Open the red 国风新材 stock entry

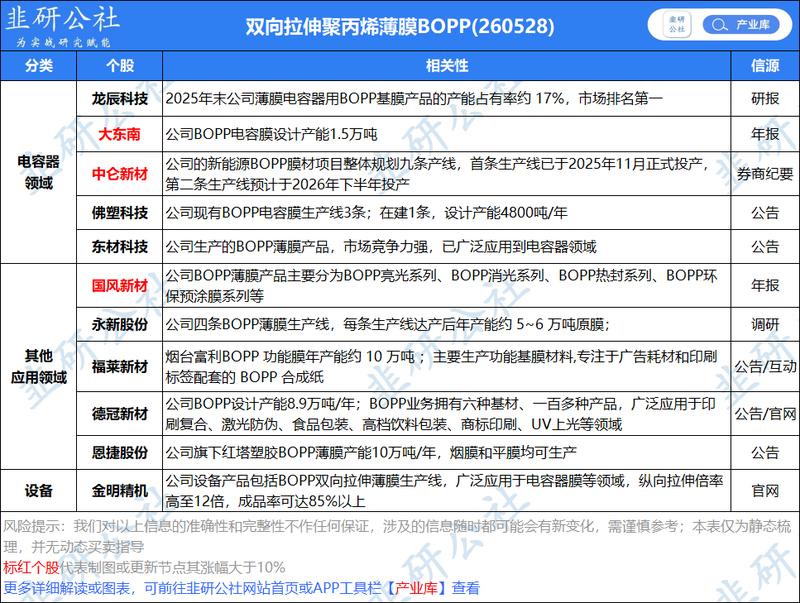pyautogui.click(x=119, y=285)
